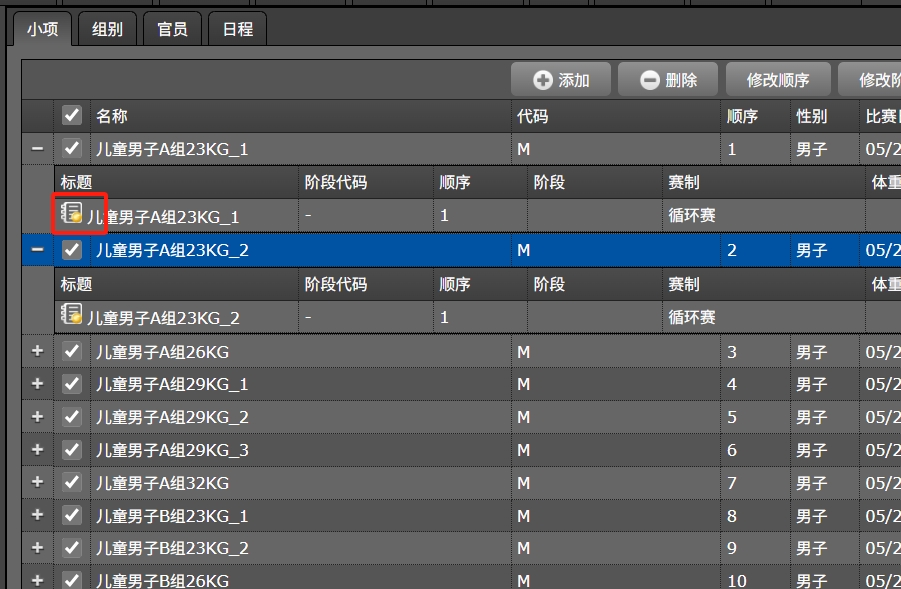
Task: Expand the 儿童男子A组32KG row
Action: (x=38, y=482)
